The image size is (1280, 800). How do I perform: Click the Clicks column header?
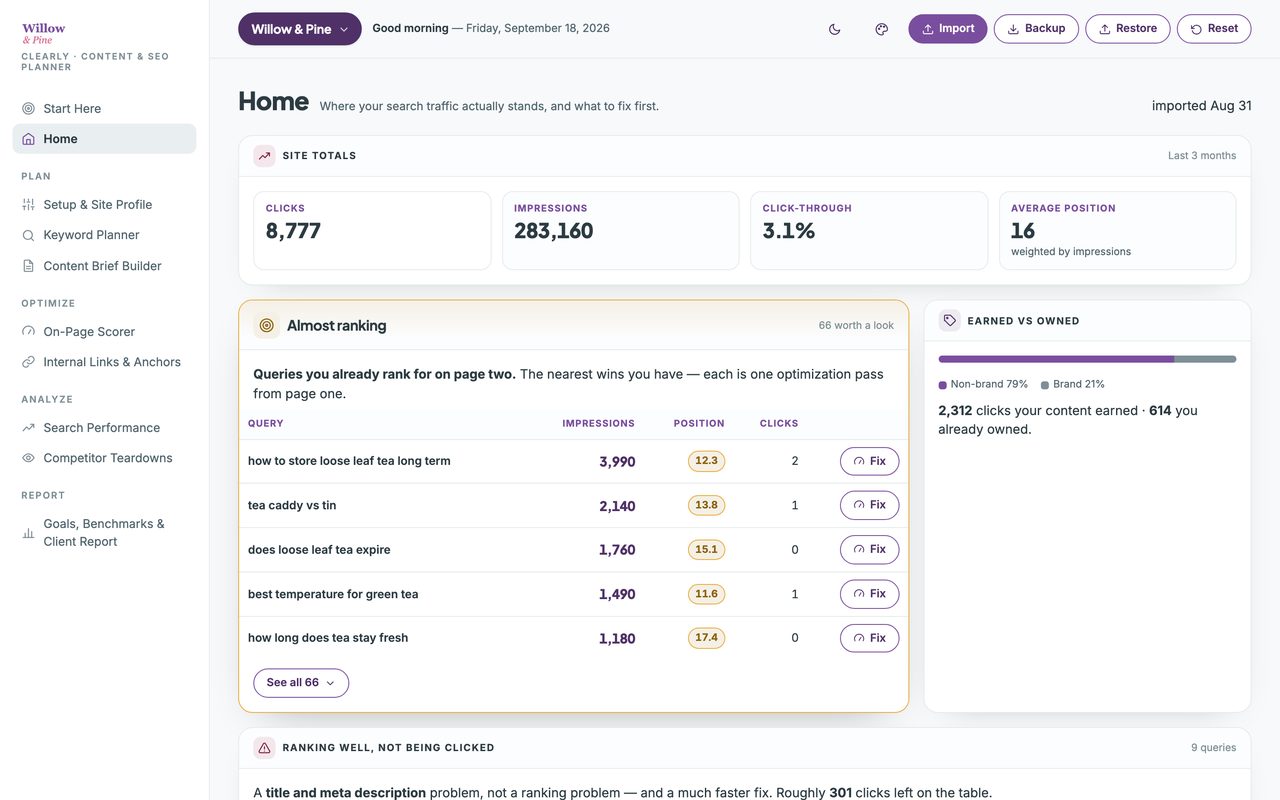[779, 423]
